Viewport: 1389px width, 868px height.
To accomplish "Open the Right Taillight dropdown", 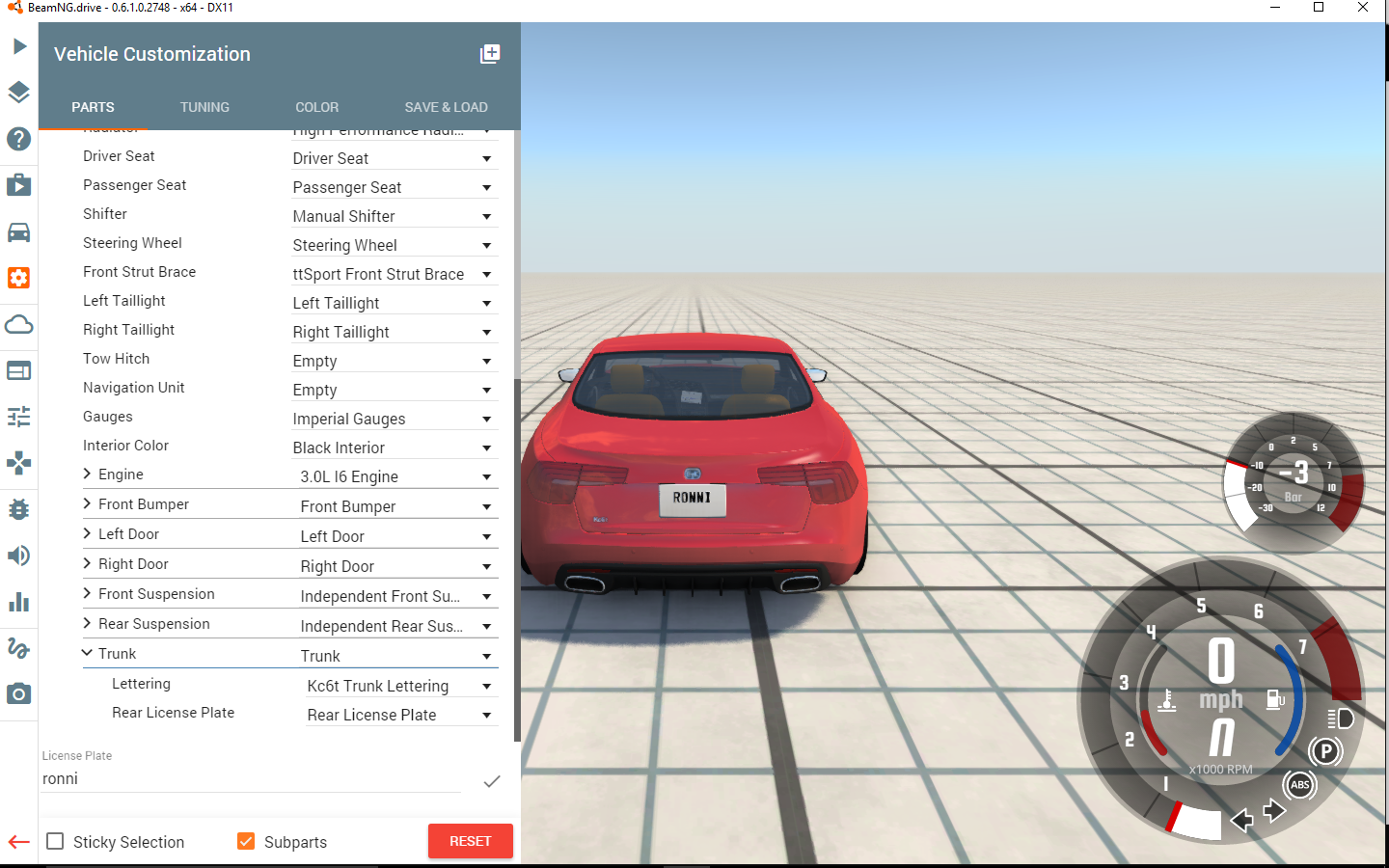I will click(395, 332).
